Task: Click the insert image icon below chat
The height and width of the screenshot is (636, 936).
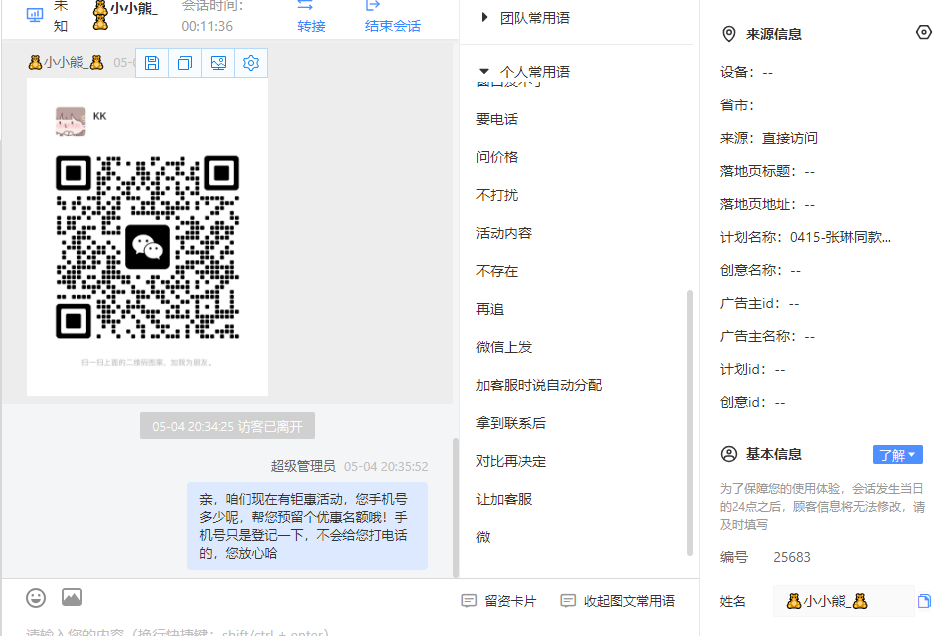Action: [72, 597]
